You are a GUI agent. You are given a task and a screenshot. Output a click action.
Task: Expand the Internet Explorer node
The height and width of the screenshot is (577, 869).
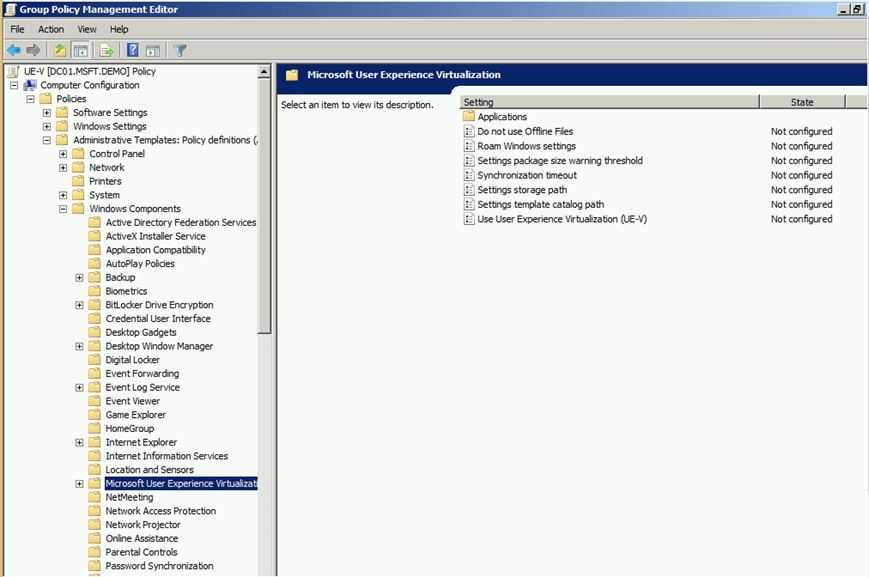[x=79, y=442]
